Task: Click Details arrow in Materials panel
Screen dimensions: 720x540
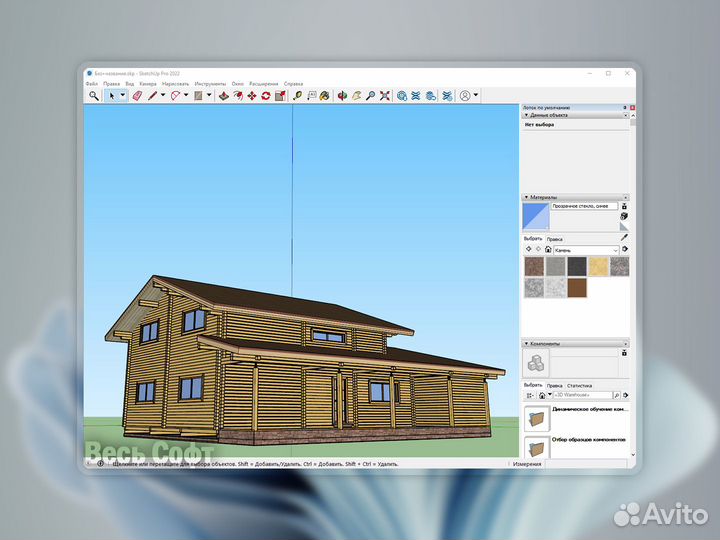Action: point(625,249)
